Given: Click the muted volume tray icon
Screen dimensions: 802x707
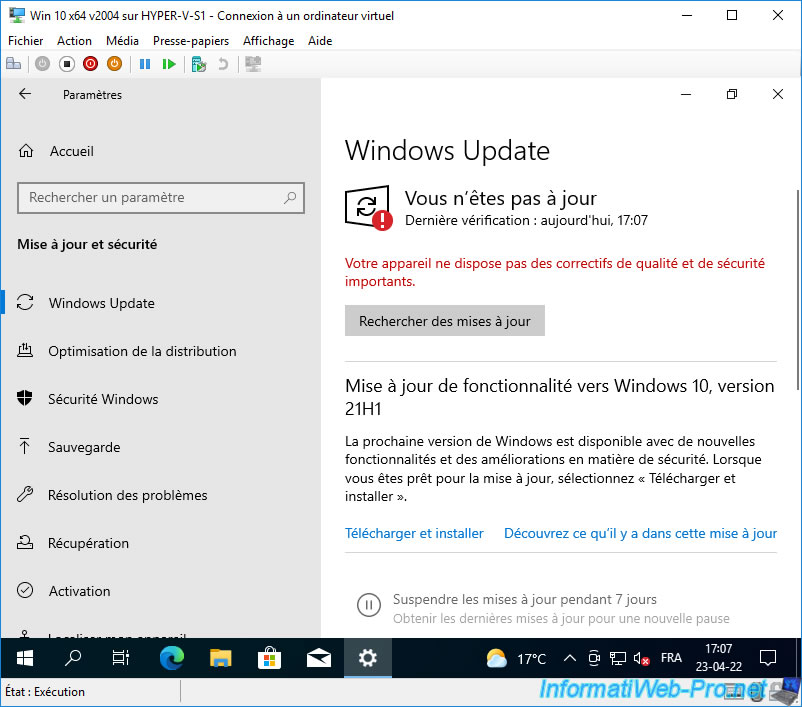Looking at the screenshot, I should click(x=641, y=658).
